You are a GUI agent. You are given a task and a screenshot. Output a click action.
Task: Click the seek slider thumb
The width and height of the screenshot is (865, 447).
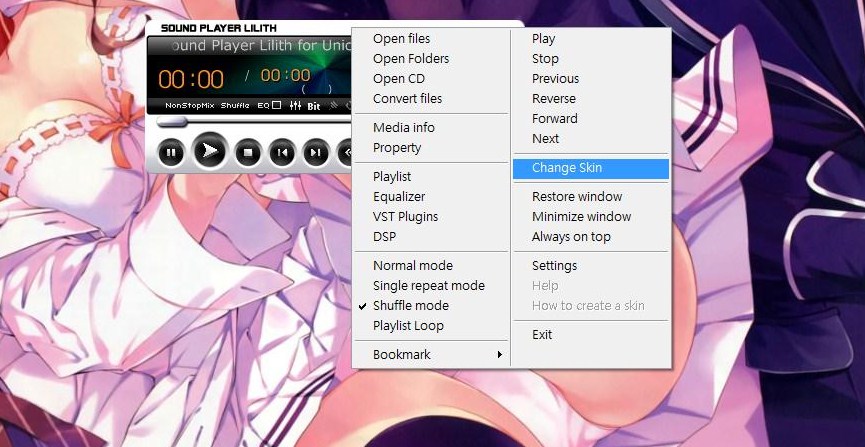coord(172,121)
